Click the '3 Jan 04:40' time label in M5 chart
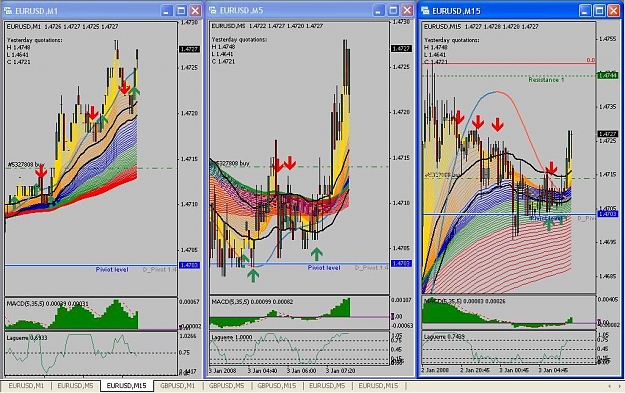625x393 pixels. tap(262, 371)
